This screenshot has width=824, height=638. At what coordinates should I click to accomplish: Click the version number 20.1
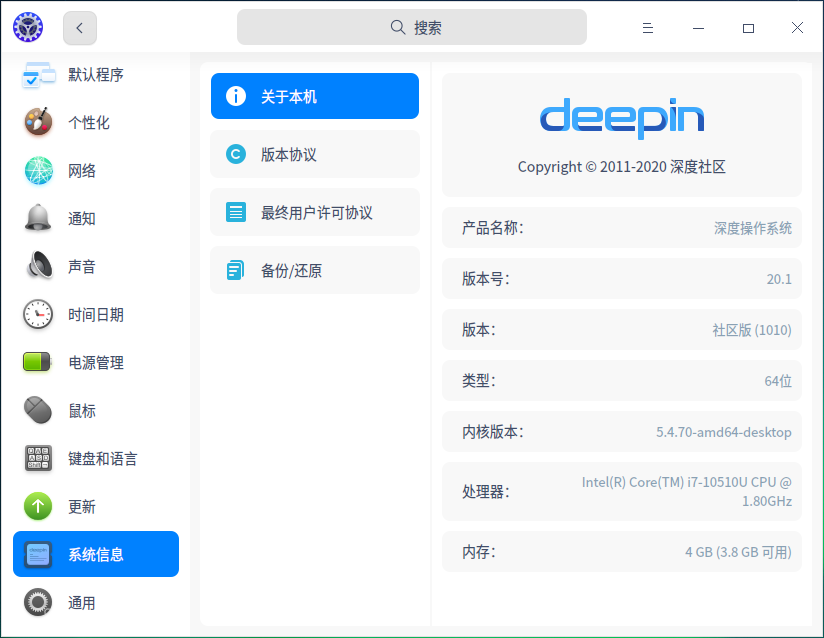point(779,279)
